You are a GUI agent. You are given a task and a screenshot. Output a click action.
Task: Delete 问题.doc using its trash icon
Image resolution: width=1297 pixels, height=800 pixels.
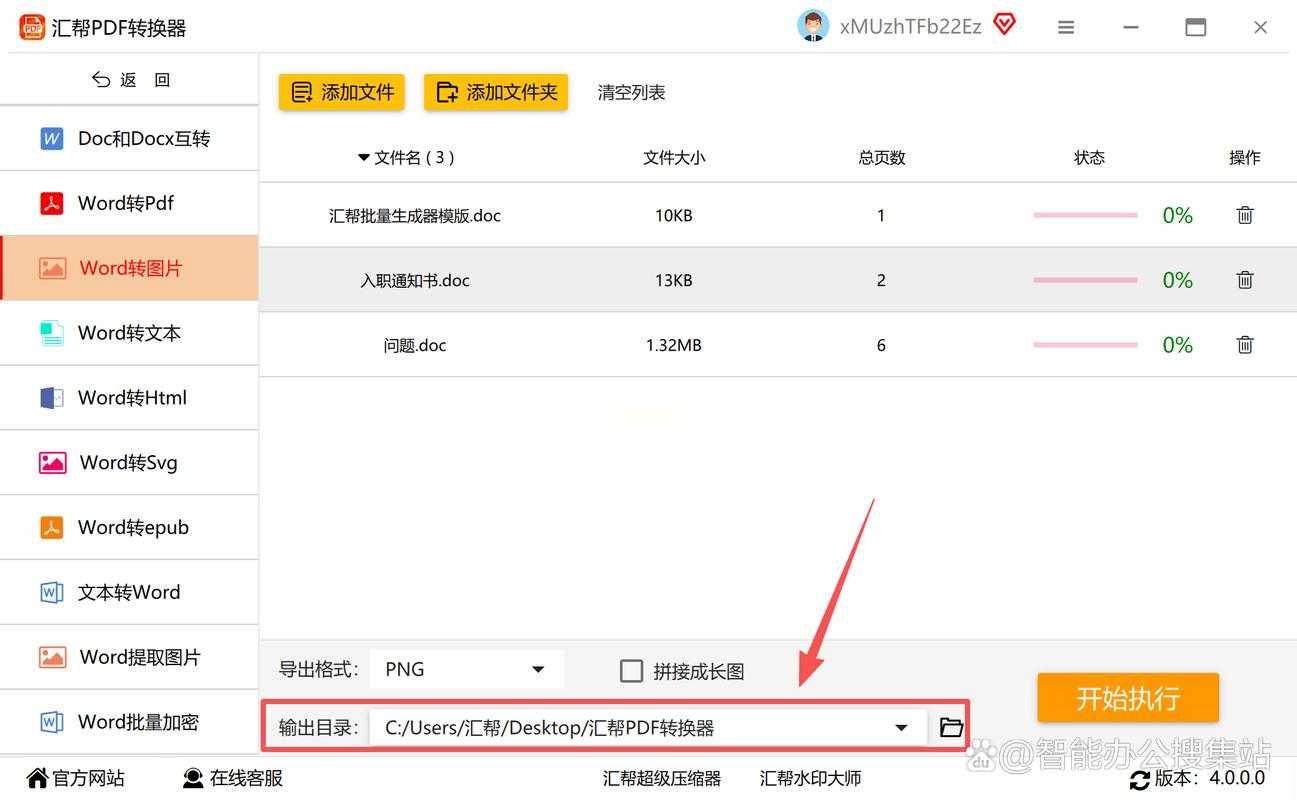coord(1244,344)
